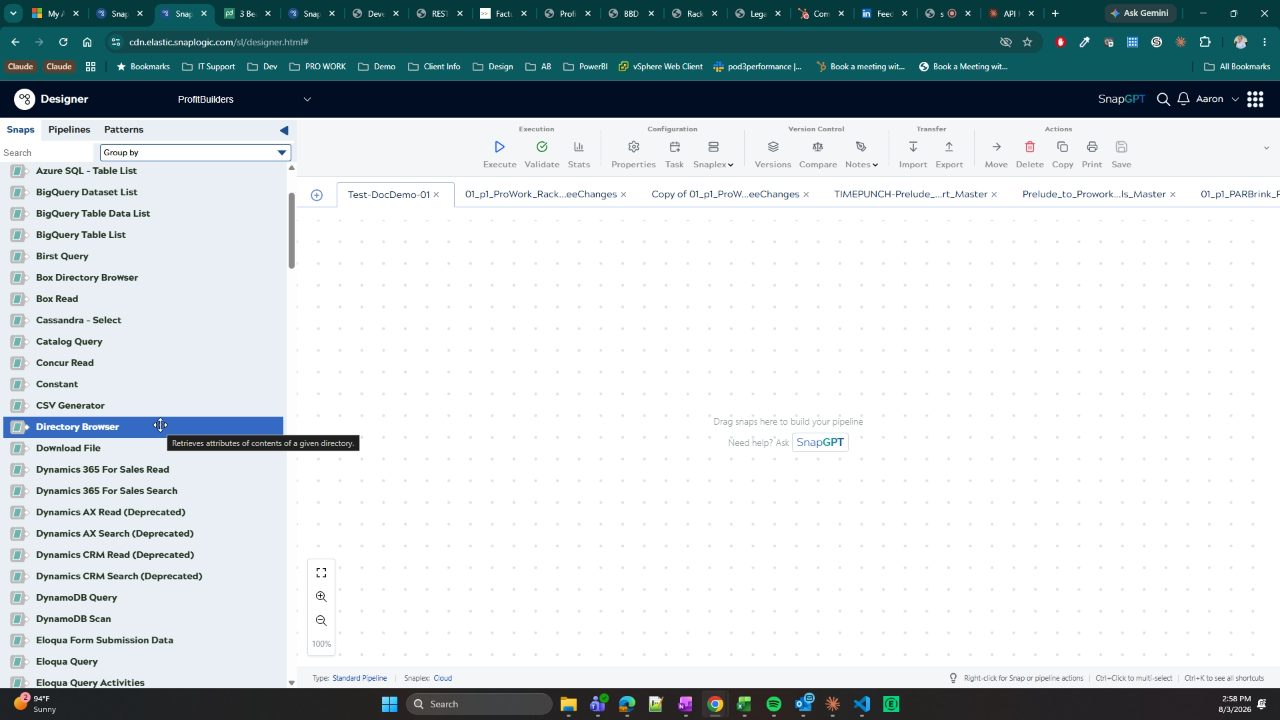Screen dimensions: 1280x720
Task: Click the snap list vertical scrollbar
Action: tap(292, 230)
